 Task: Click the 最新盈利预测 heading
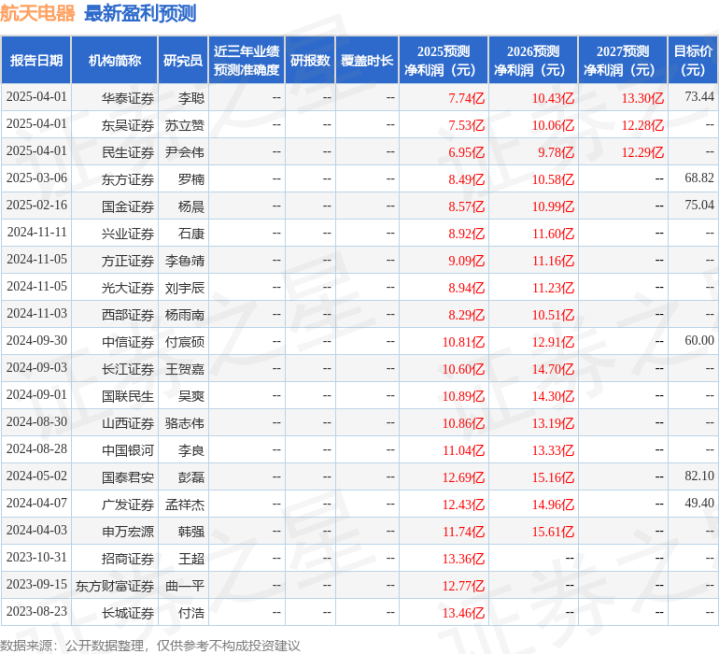[140, 13]
